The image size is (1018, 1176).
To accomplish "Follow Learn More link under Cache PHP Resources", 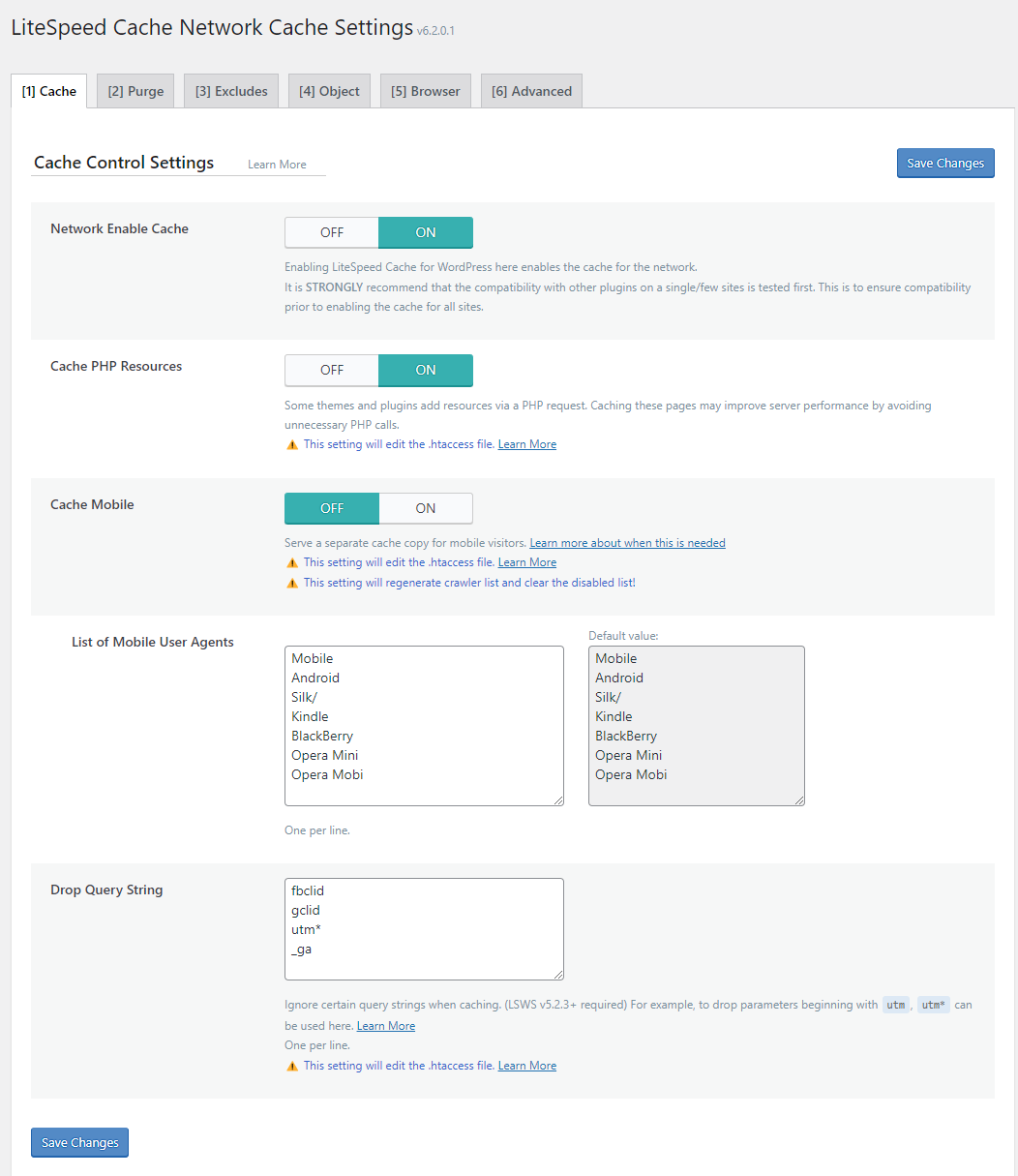I will click(527, 444).
